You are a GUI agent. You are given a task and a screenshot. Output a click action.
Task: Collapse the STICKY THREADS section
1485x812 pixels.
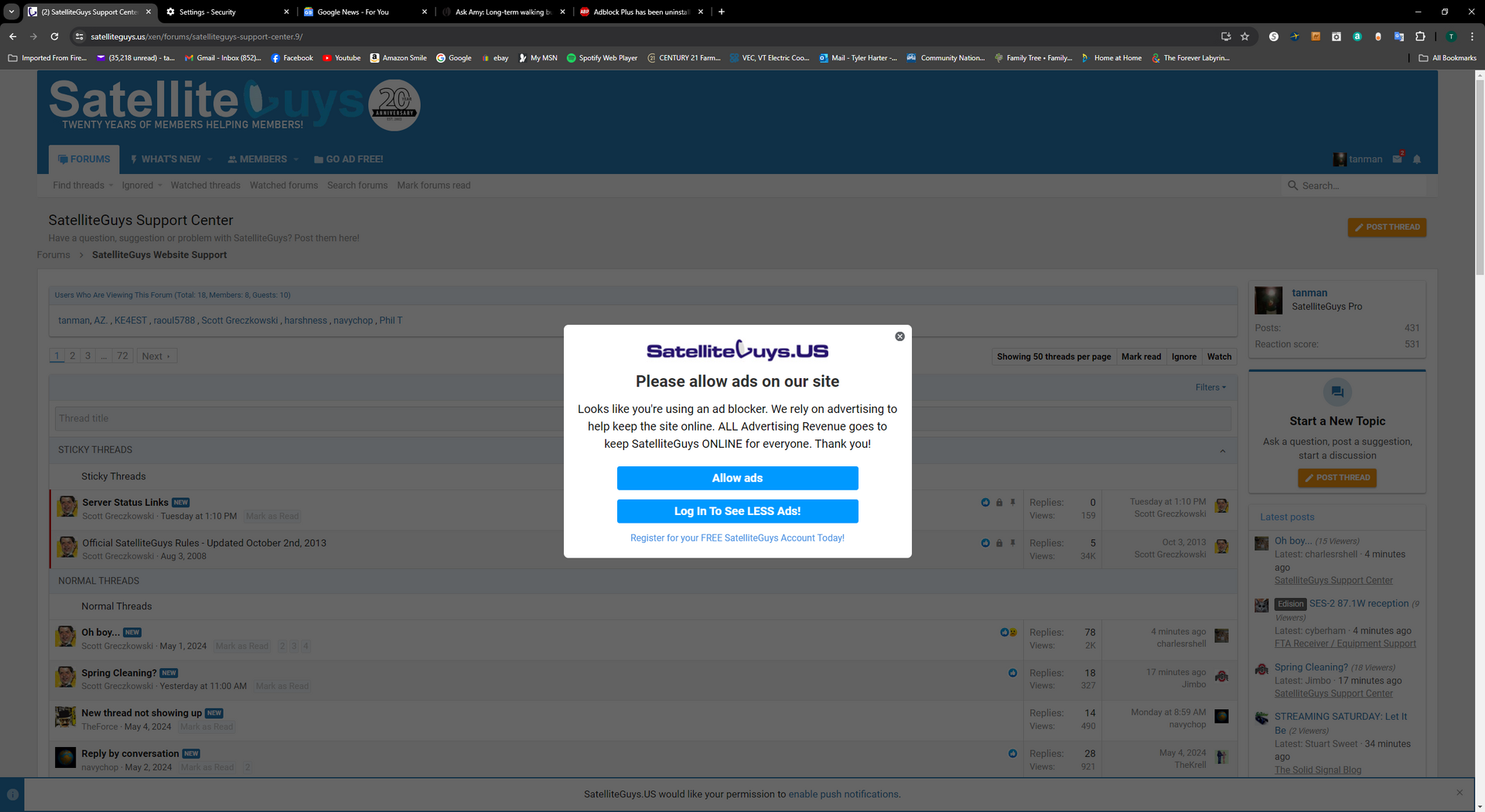(x=1223, y=451)
